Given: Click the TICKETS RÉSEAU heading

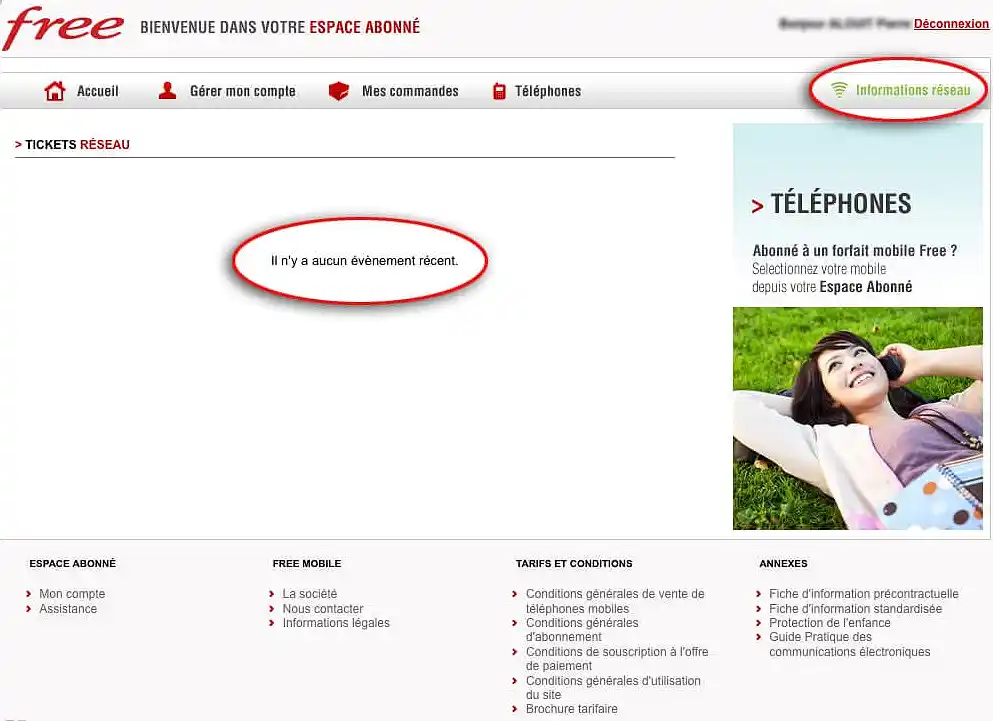Looking at the screenshot, I should click(x=73, y=144).
